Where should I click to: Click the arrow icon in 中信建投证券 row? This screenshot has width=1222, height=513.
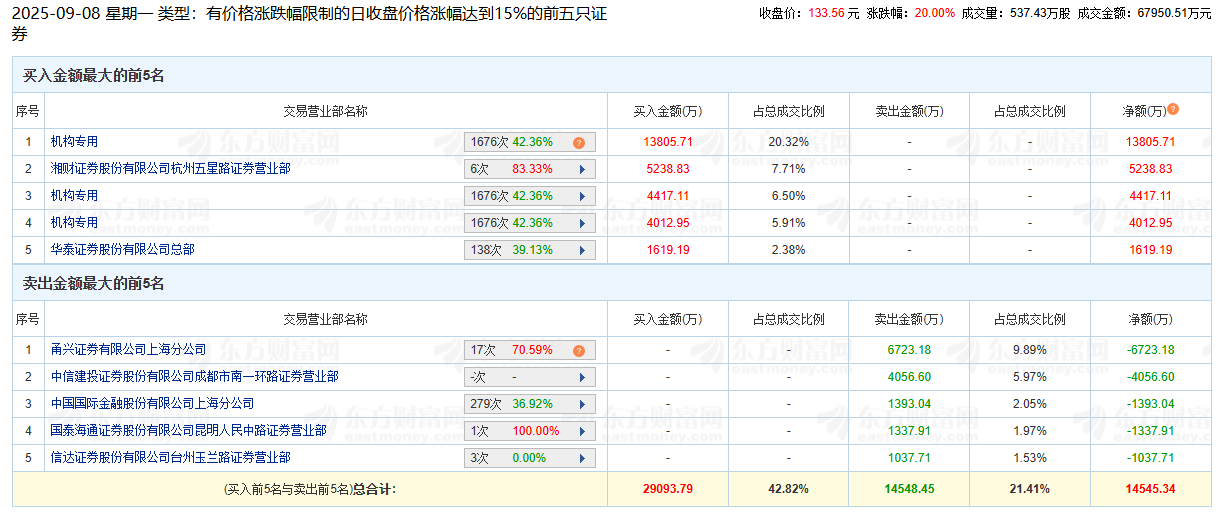click(x=582, y=378)
